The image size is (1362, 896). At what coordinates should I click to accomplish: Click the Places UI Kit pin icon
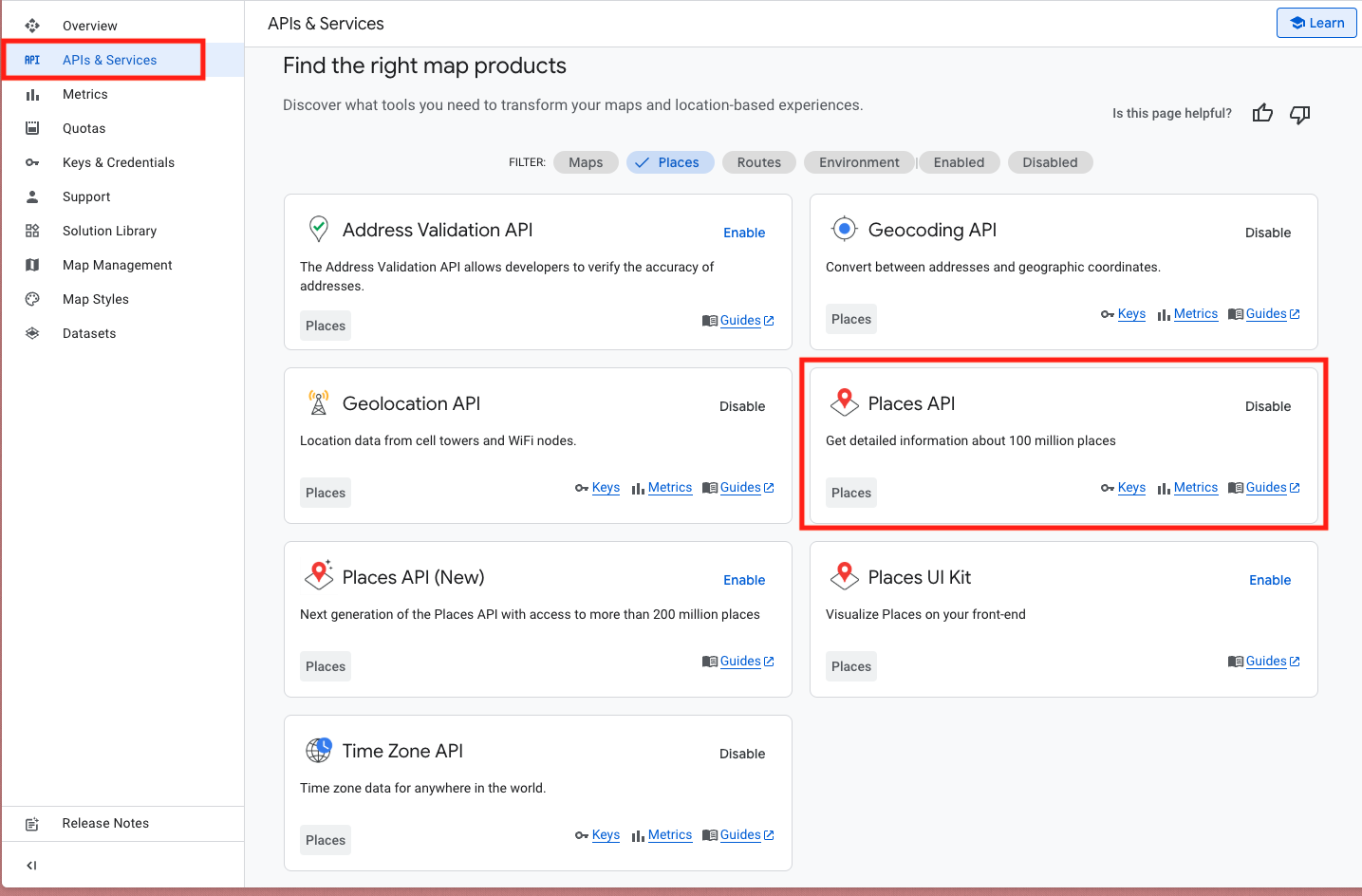pos(844,576)
